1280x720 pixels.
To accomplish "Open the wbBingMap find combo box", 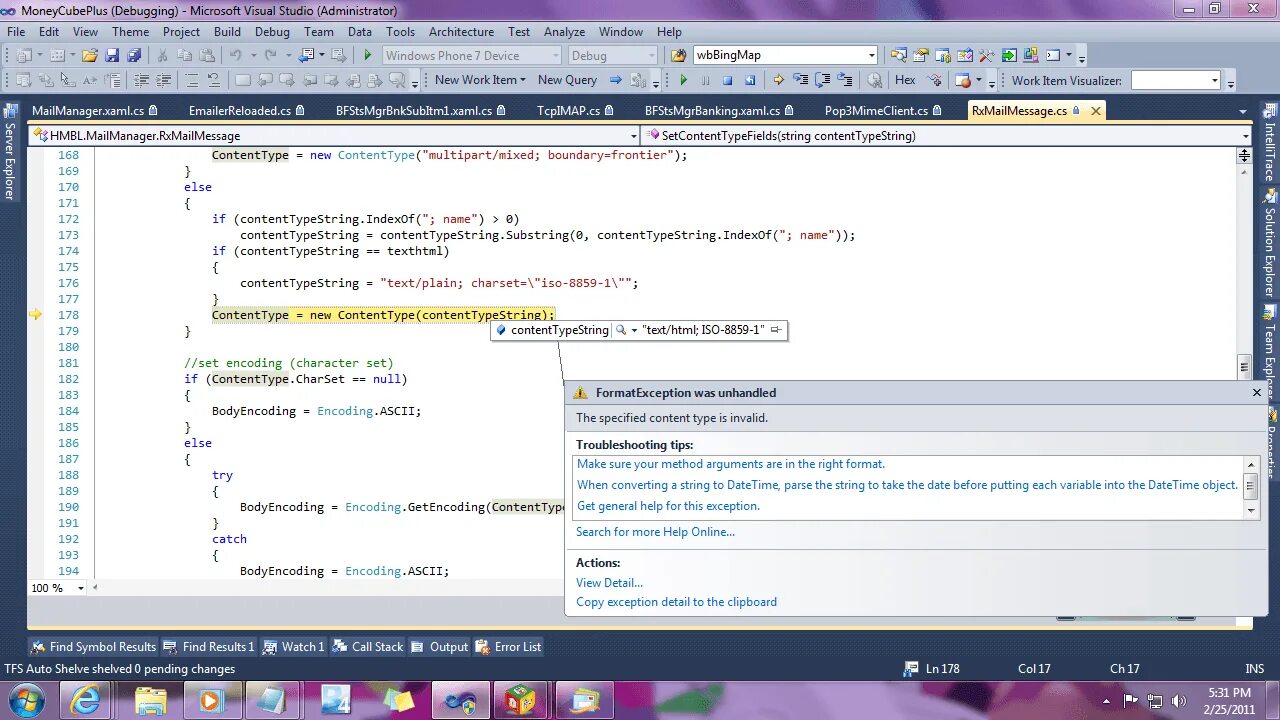I will click(786, 55).
